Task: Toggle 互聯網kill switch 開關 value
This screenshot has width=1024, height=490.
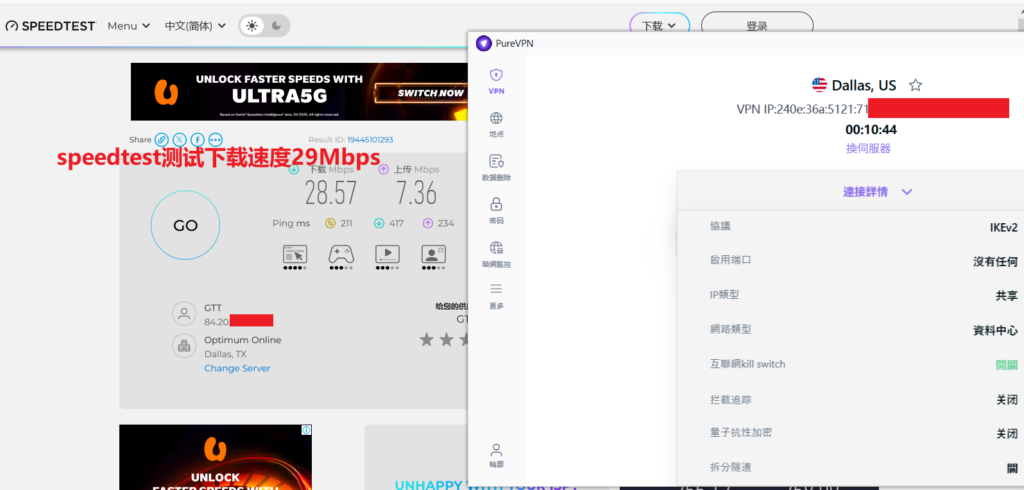Action: click(1006, 365)
